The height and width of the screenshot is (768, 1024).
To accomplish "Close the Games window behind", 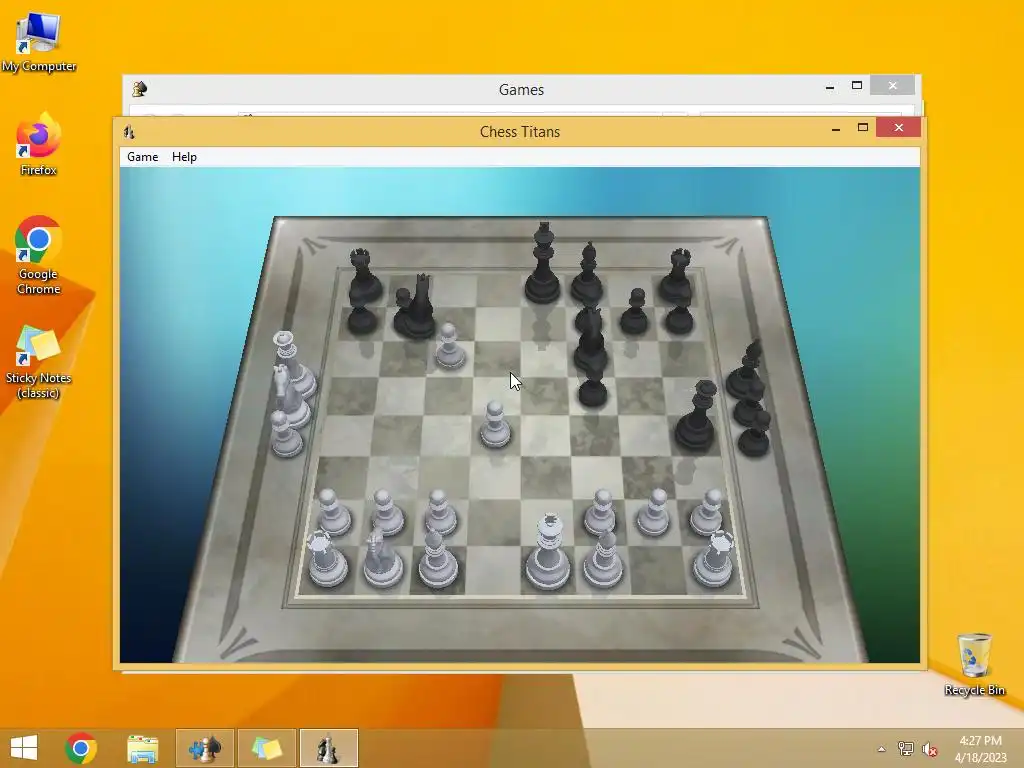I will tap(892, 86).
